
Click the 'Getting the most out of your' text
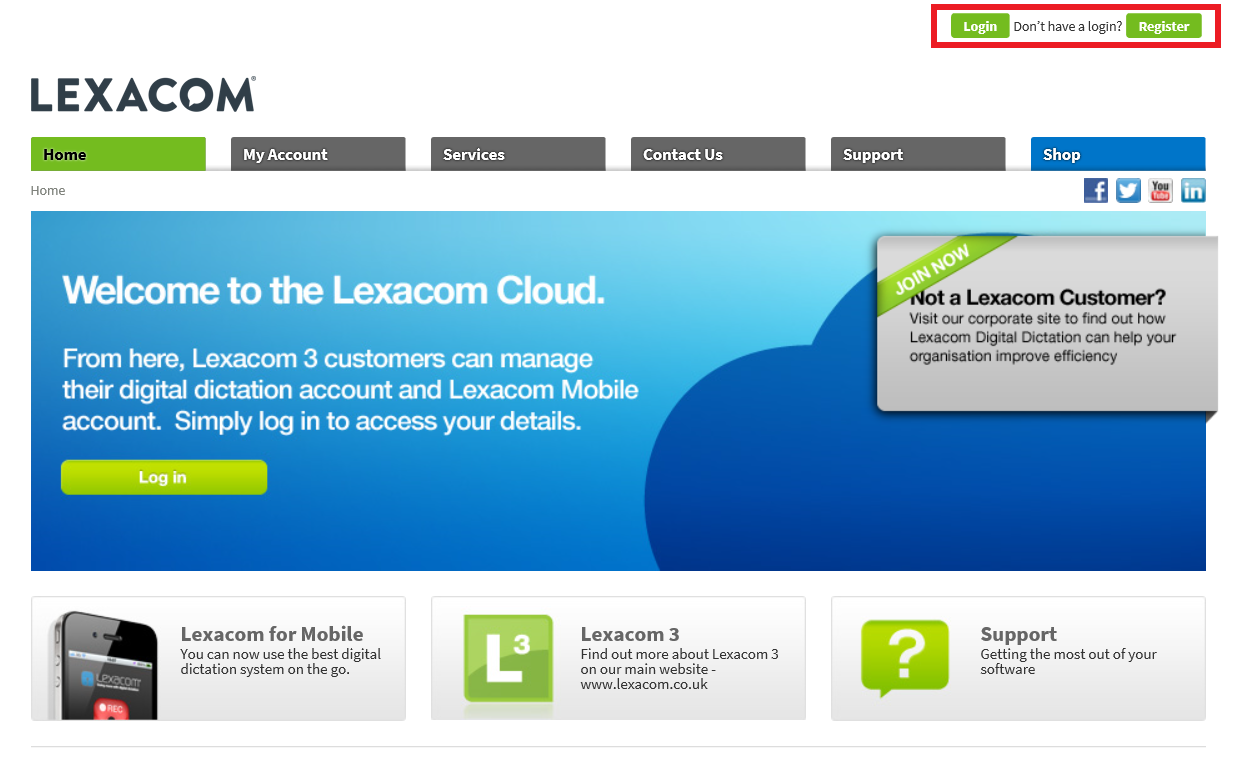tap(1068, 654)
